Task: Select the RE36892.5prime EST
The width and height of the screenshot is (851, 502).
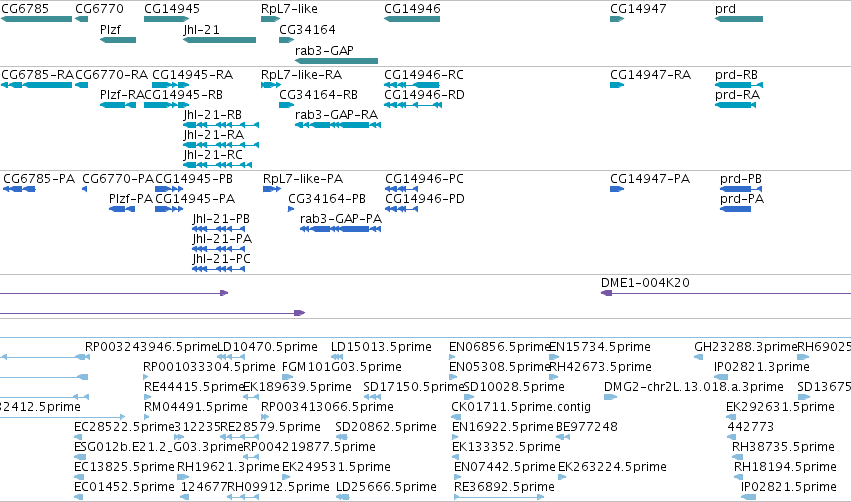Action: click(x=499, y=497)
